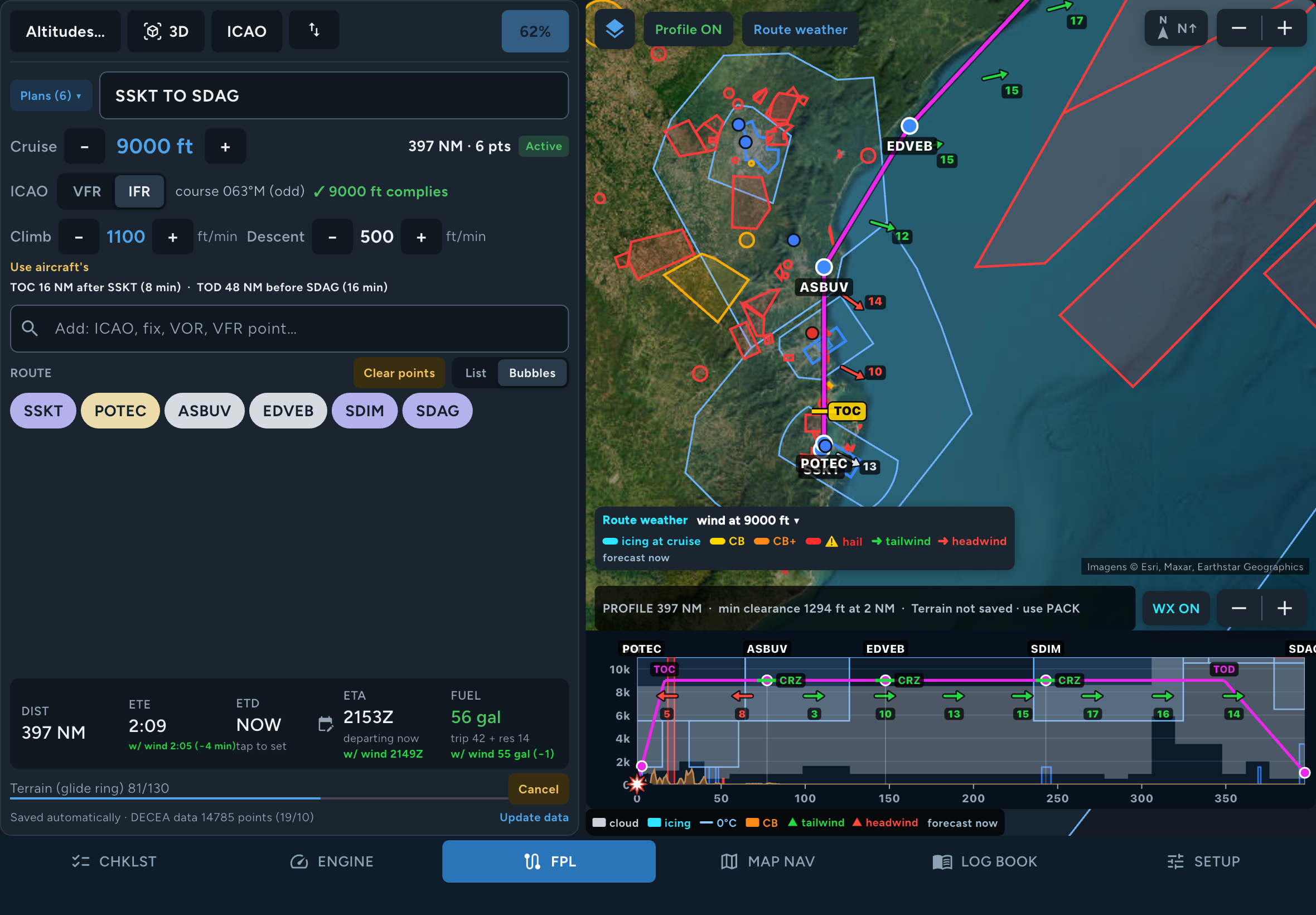Open the CHKLST tab
The image size is (1316, 915).
tap(113, 861)
